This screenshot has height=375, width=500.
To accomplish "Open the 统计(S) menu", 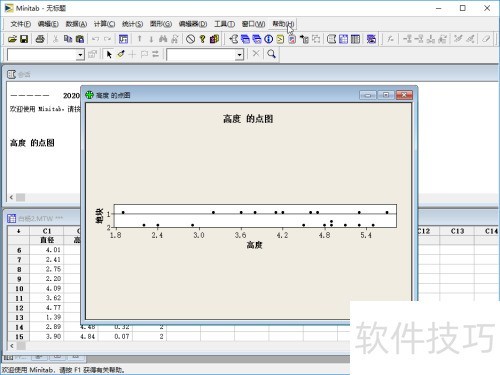I will (132, 24).
